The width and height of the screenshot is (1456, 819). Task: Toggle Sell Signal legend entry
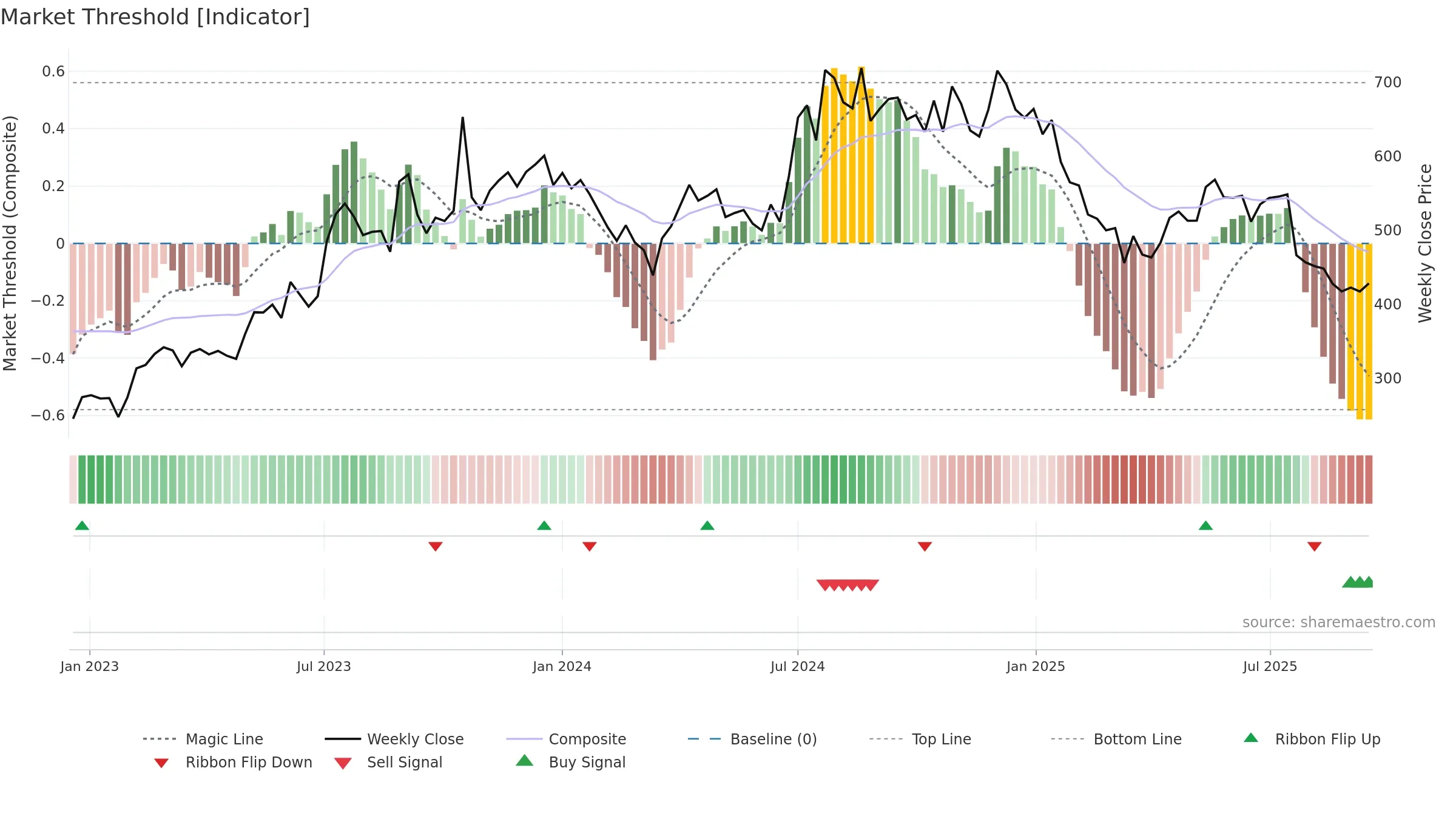coord(388,763)
